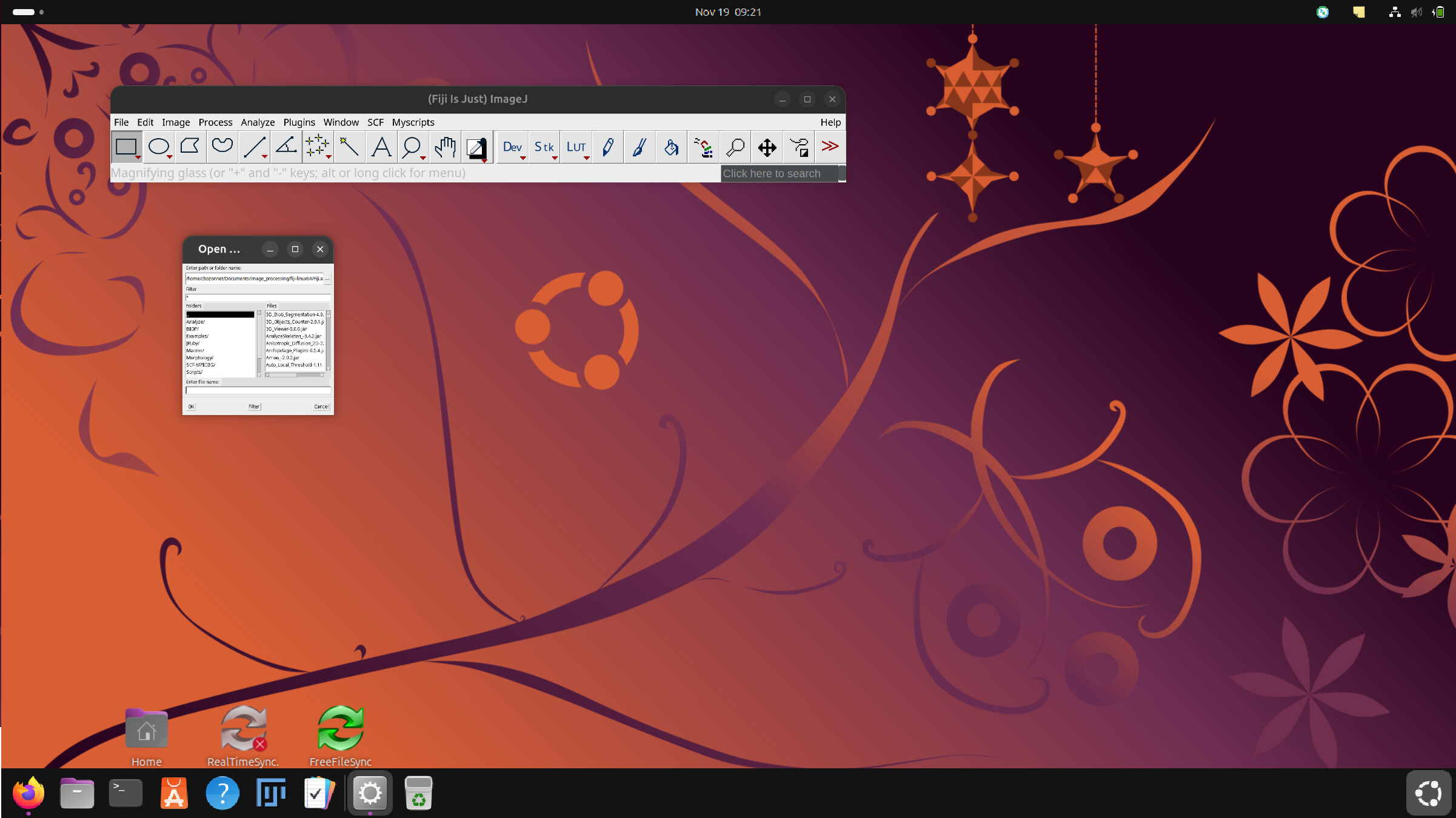The image size is (1456, 818).
Task: Select the Flood Fill bucket tool
Action: click(x=671, y=147)
